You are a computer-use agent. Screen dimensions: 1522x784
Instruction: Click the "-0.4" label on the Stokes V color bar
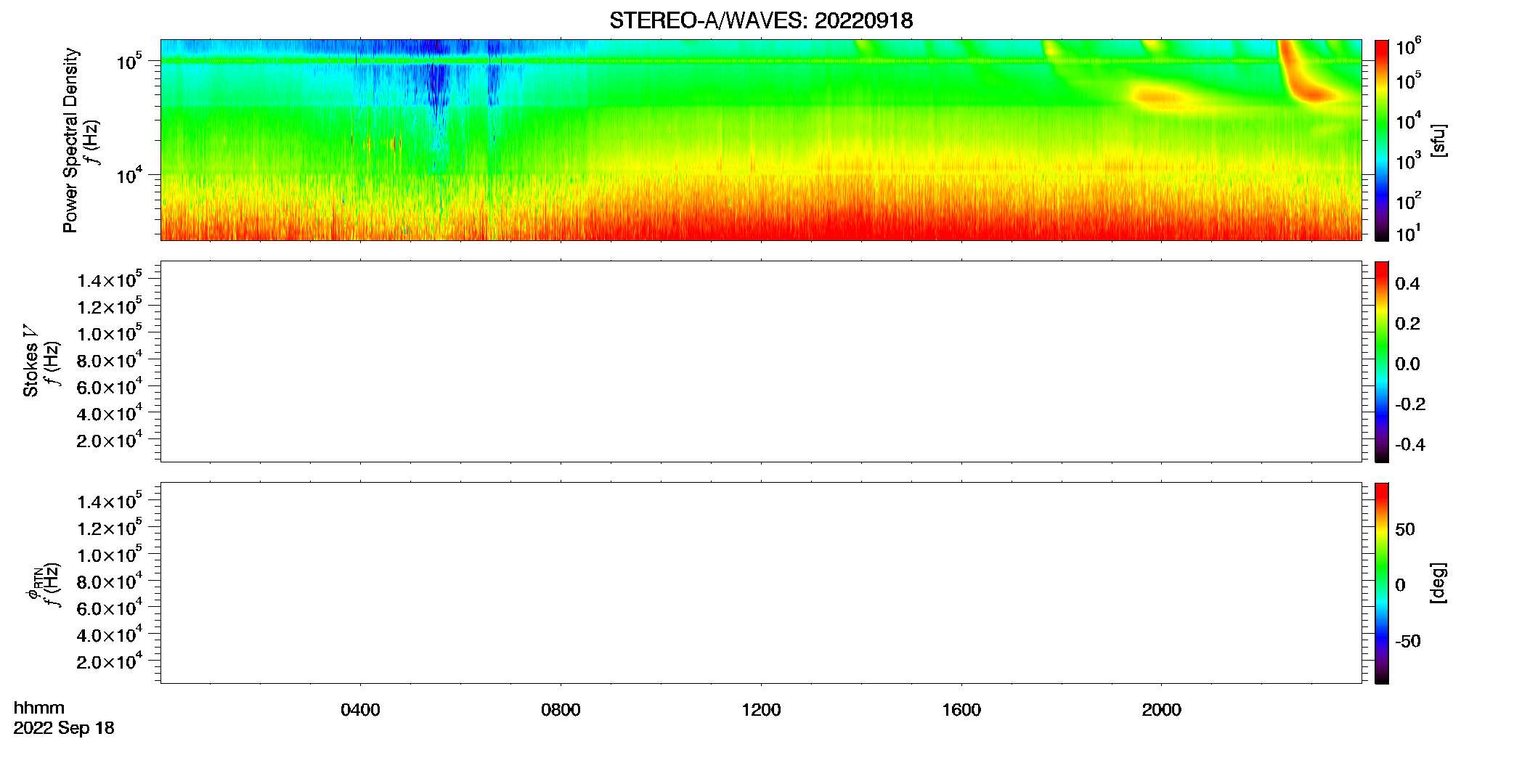point(1410,444)
